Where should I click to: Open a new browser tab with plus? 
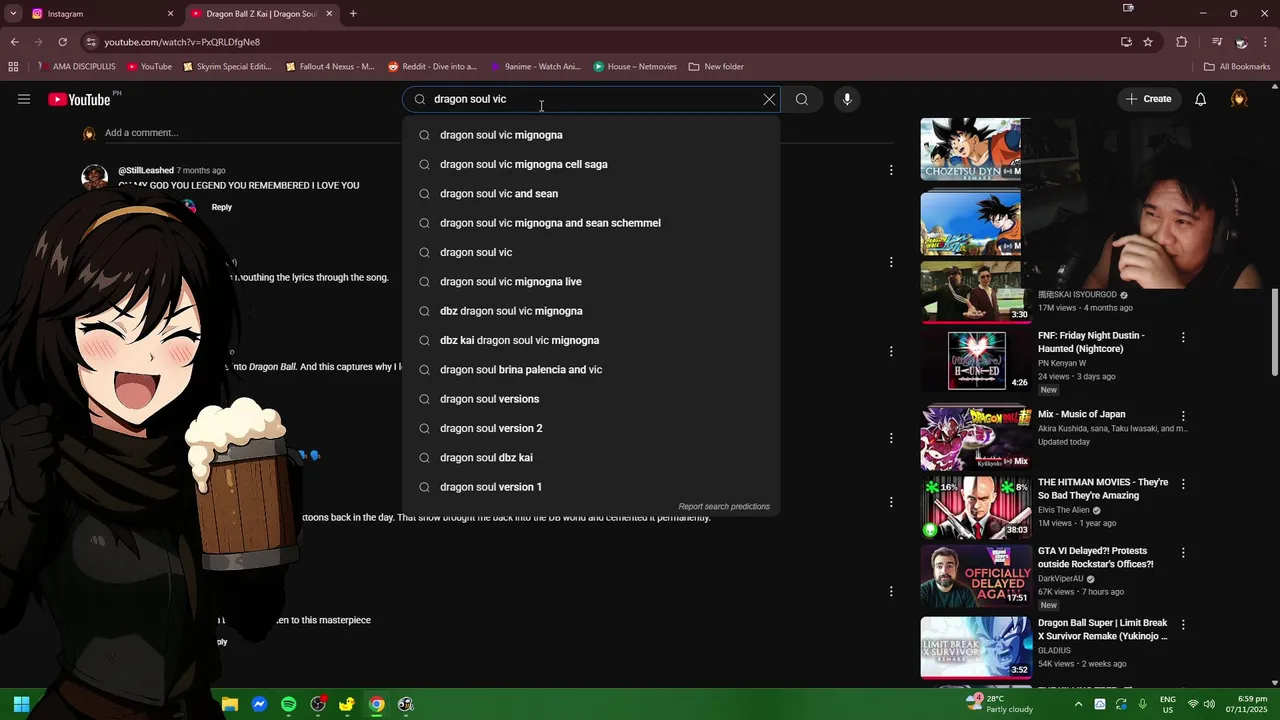coord(353,14)
